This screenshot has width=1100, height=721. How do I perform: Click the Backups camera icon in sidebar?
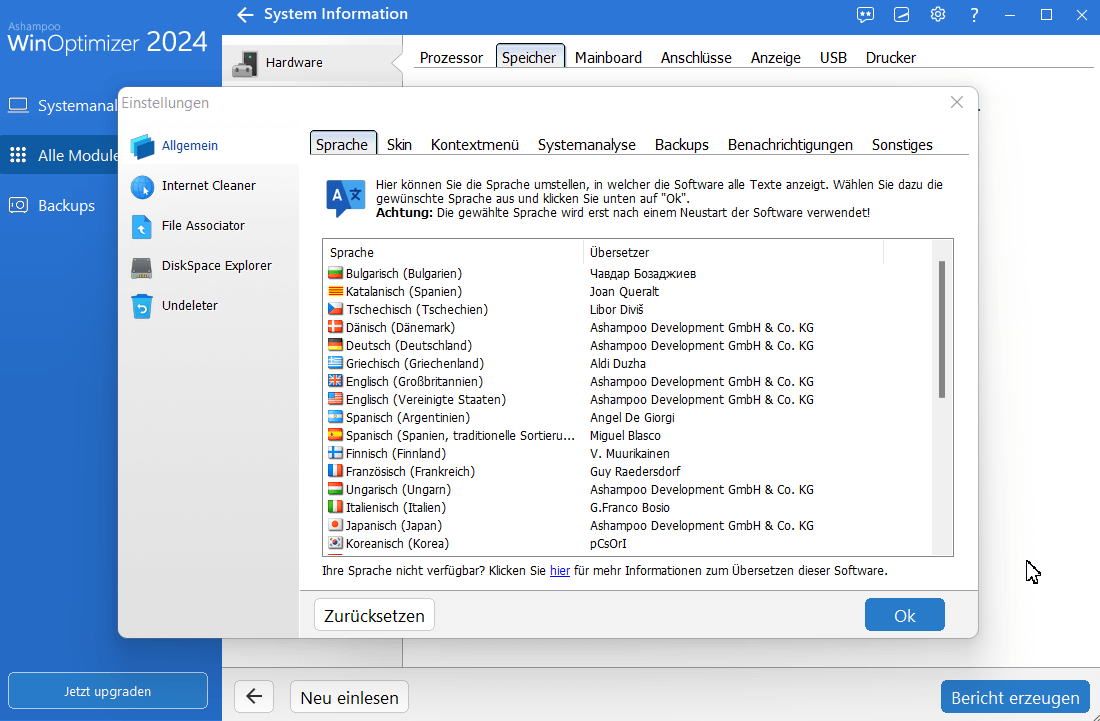pos(18,205)
